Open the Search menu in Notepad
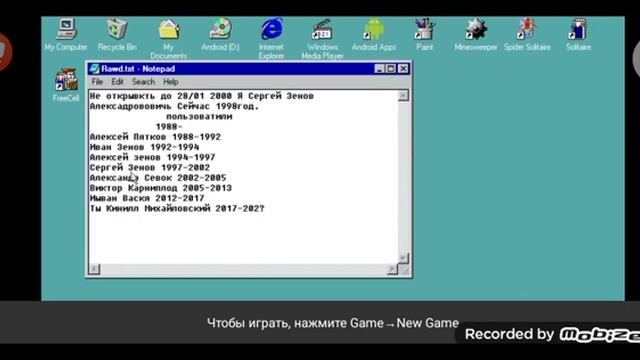This screenshot has width=640, height=360. click(143, 82)
